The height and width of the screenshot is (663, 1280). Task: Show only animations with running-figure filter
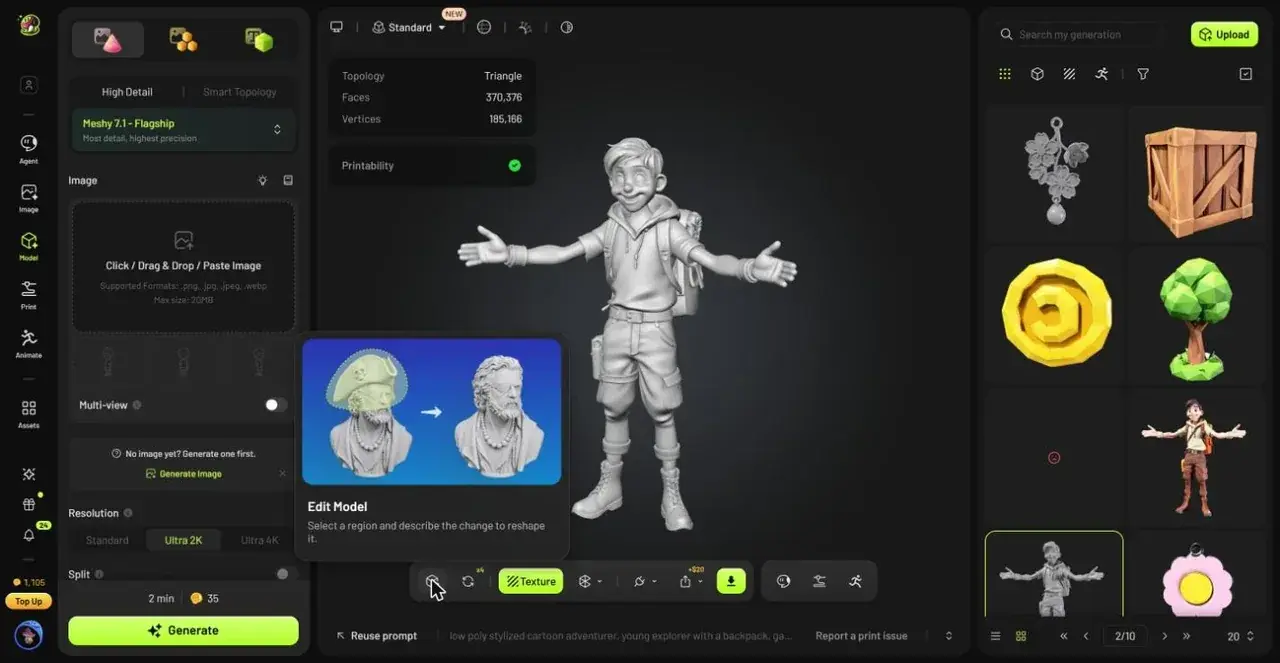pyautogui.click(x=1101, y=74)
